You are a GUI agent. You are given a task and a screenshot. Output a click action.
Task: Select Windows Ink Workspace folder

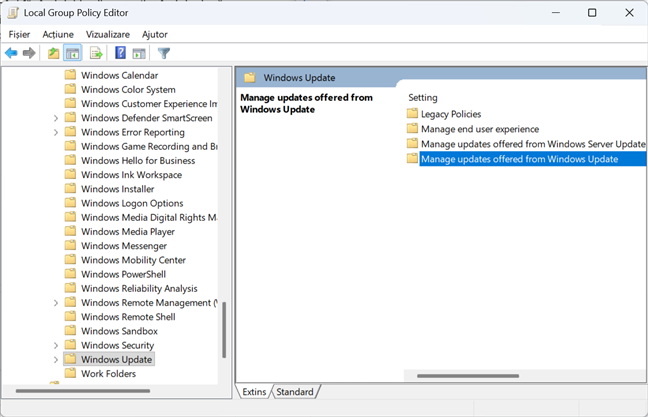coord(131,175)
